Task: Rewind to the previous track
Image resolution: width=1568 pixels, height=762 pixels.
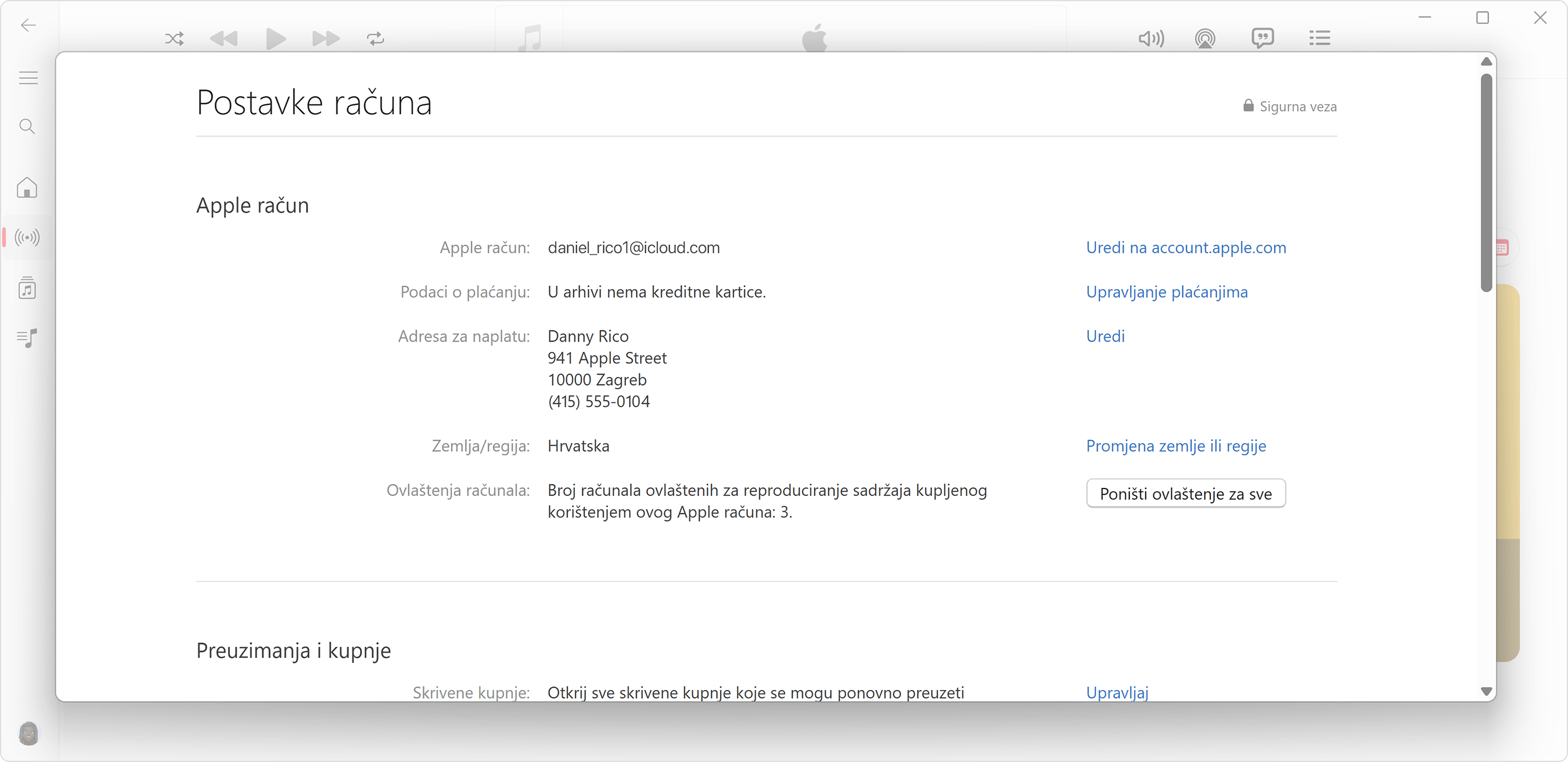Action: [x=225, y=38]
